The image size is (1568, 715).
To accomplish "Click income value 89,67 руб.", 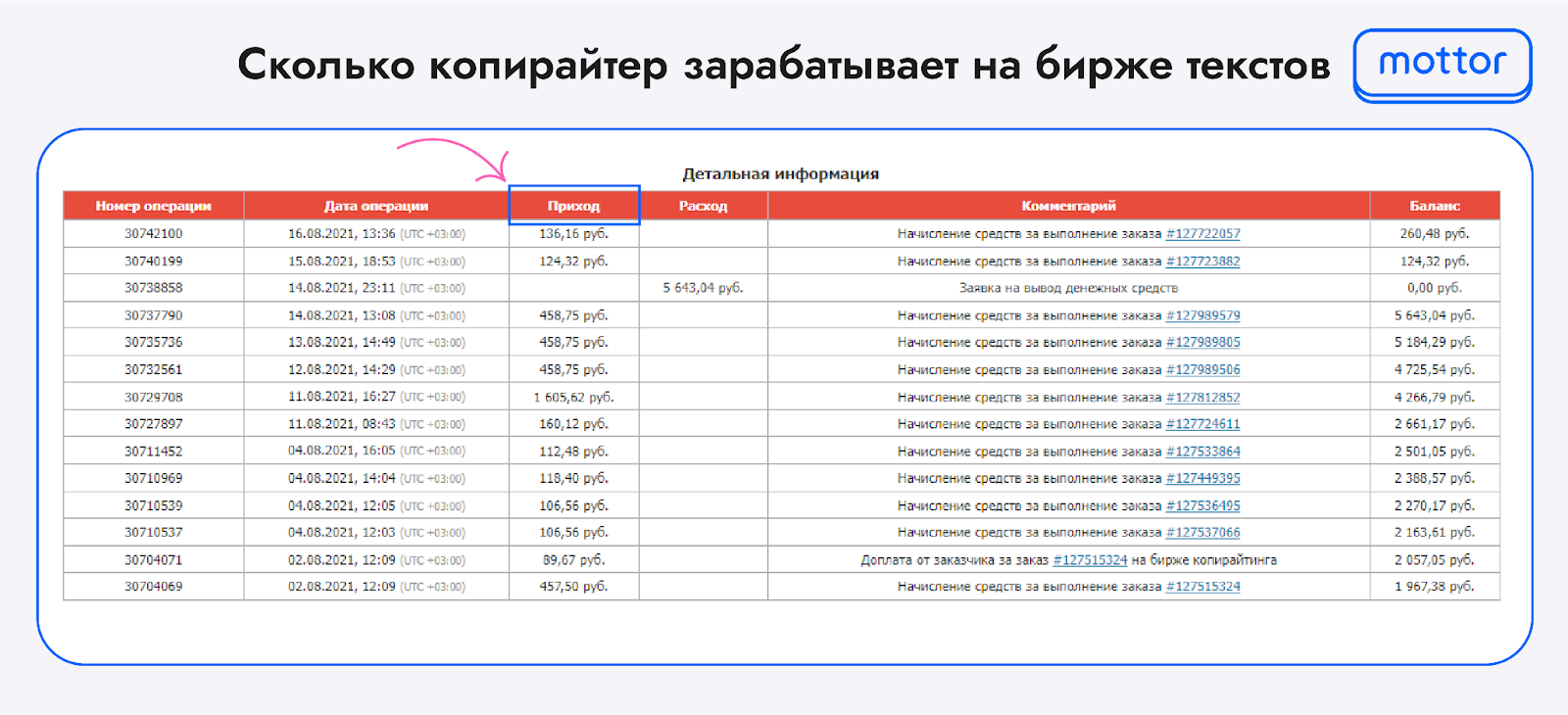I will (x=573, y=560).
